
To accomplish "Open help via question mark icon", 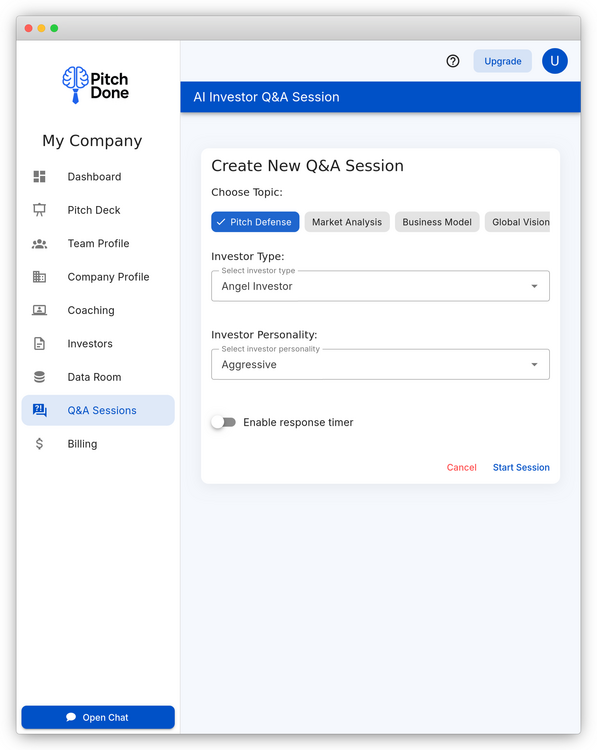I will [453, 61].
